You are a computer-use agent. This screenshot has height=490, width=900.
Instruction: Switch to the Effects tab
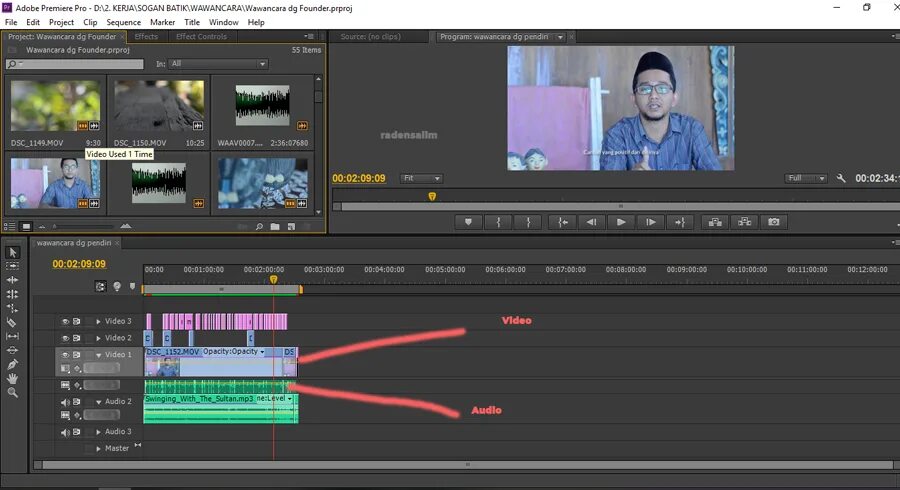pos(146,37)
